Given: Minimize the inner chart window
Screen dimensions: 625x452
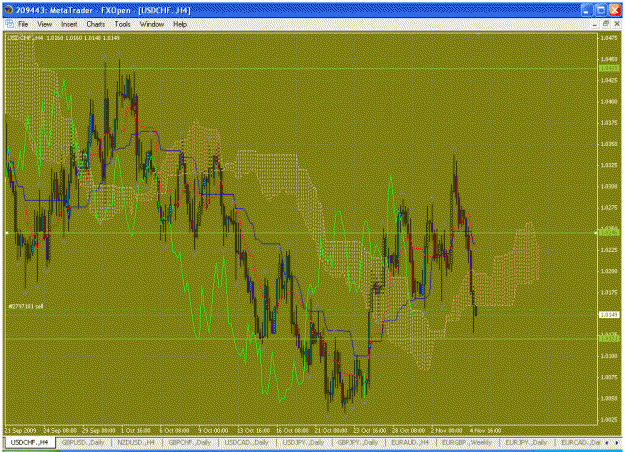Looking at the screenshot, I should [x=595, y=24].
